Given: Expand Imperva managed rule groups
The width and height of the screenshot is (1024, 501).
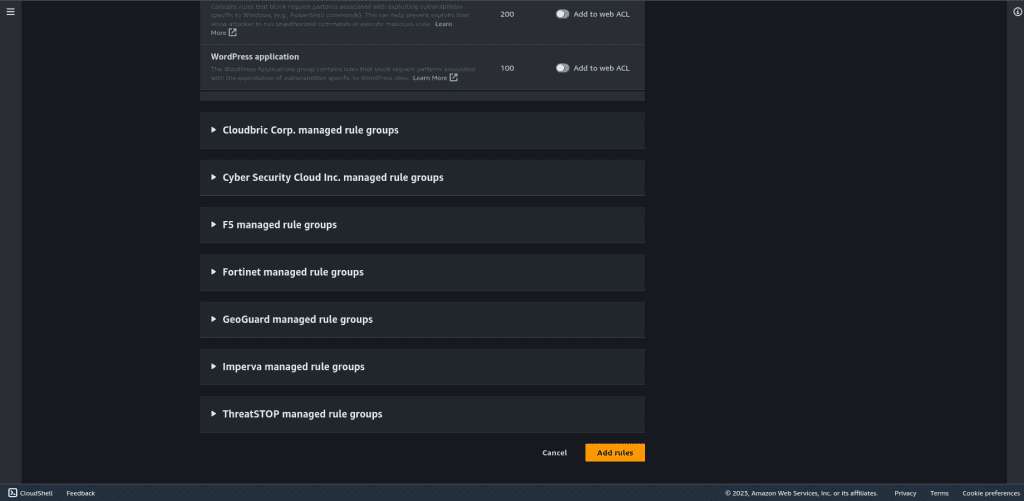Looking at the screenshot, I should (422, 366).
